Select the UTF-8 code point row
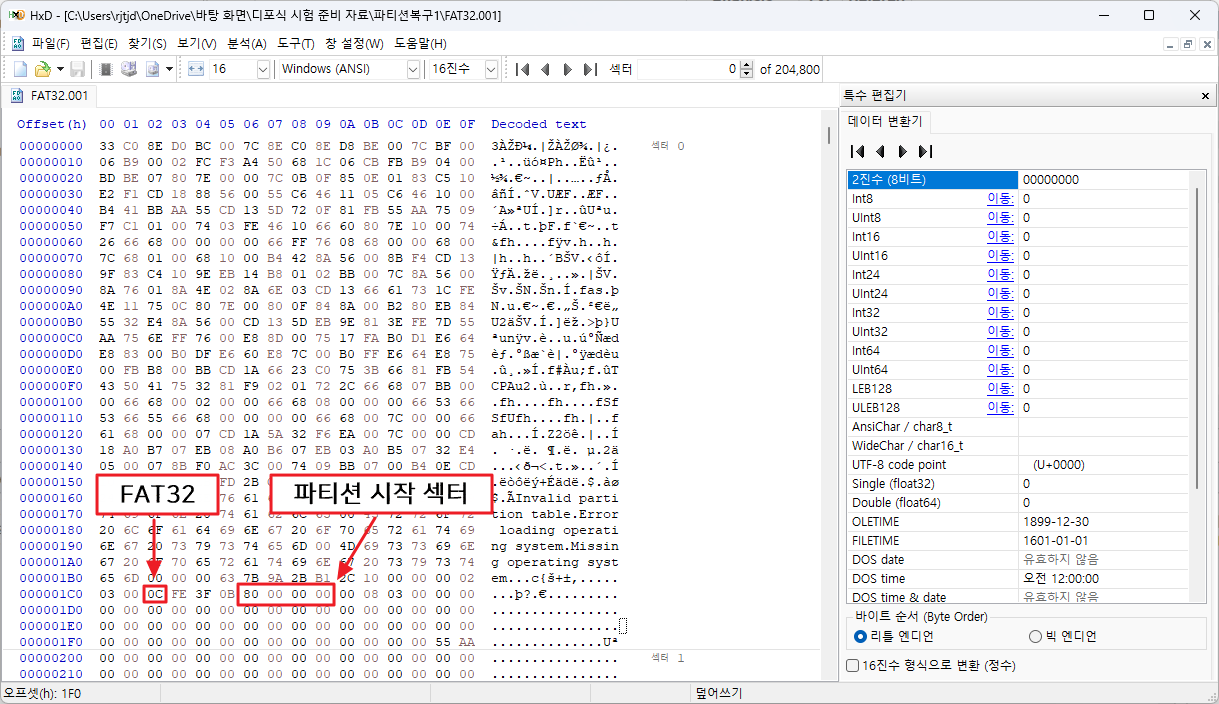This screenshot has width=1219, height=704. (1019, 465)
